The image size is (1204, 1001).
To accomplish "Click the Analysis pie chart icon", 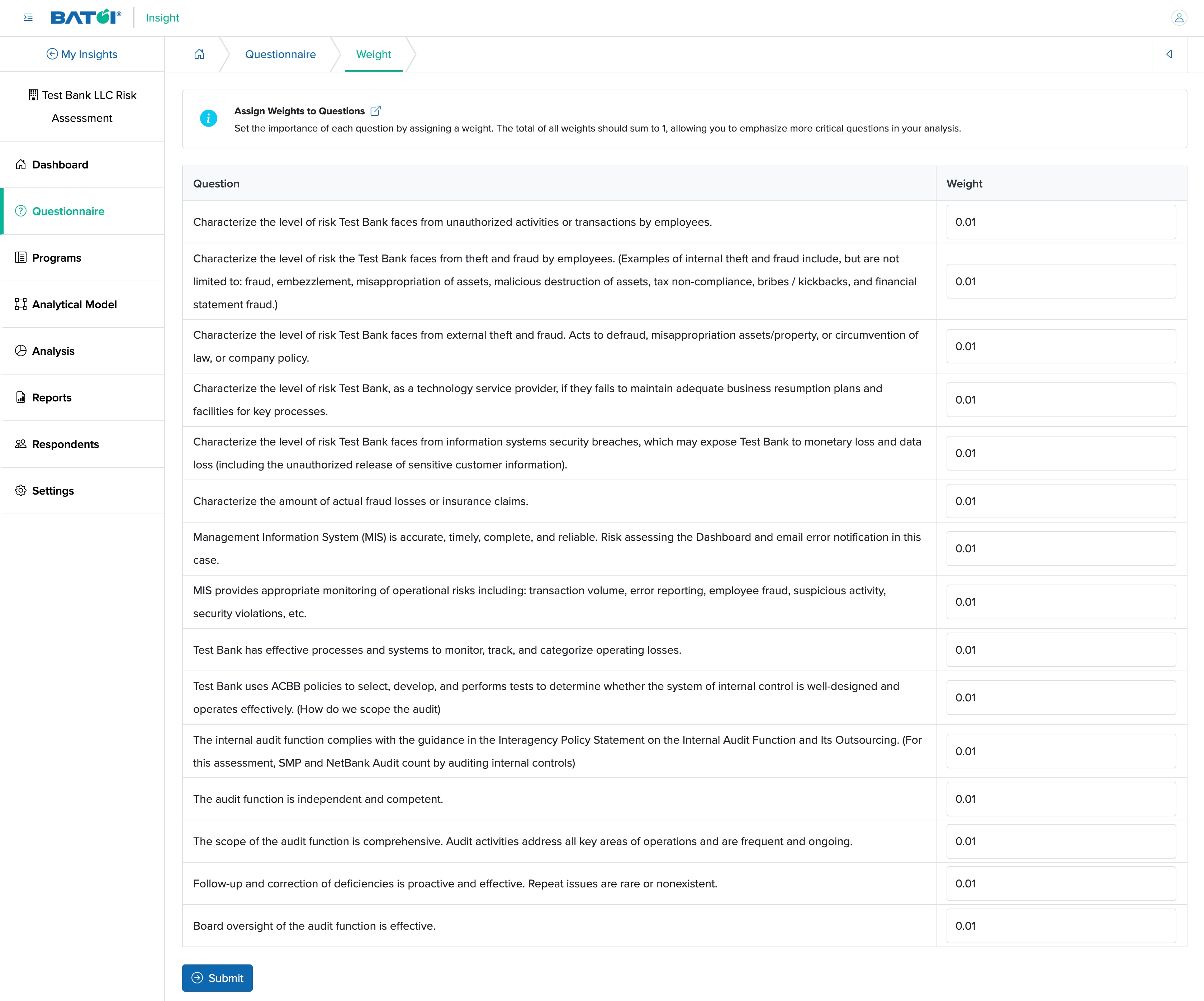I will [21, 351].
